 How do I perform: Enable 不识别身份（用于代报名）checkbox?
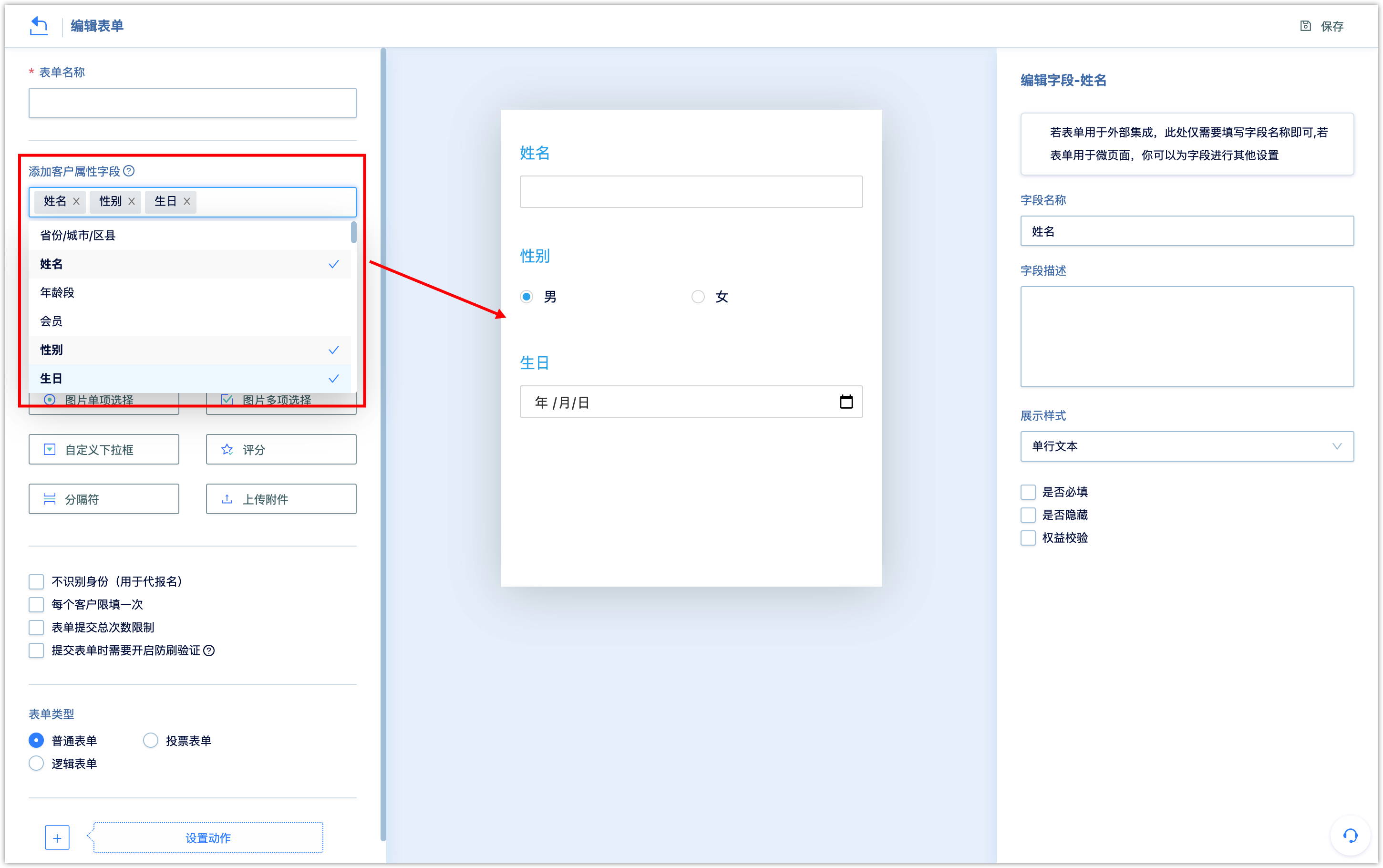[36, 581]
